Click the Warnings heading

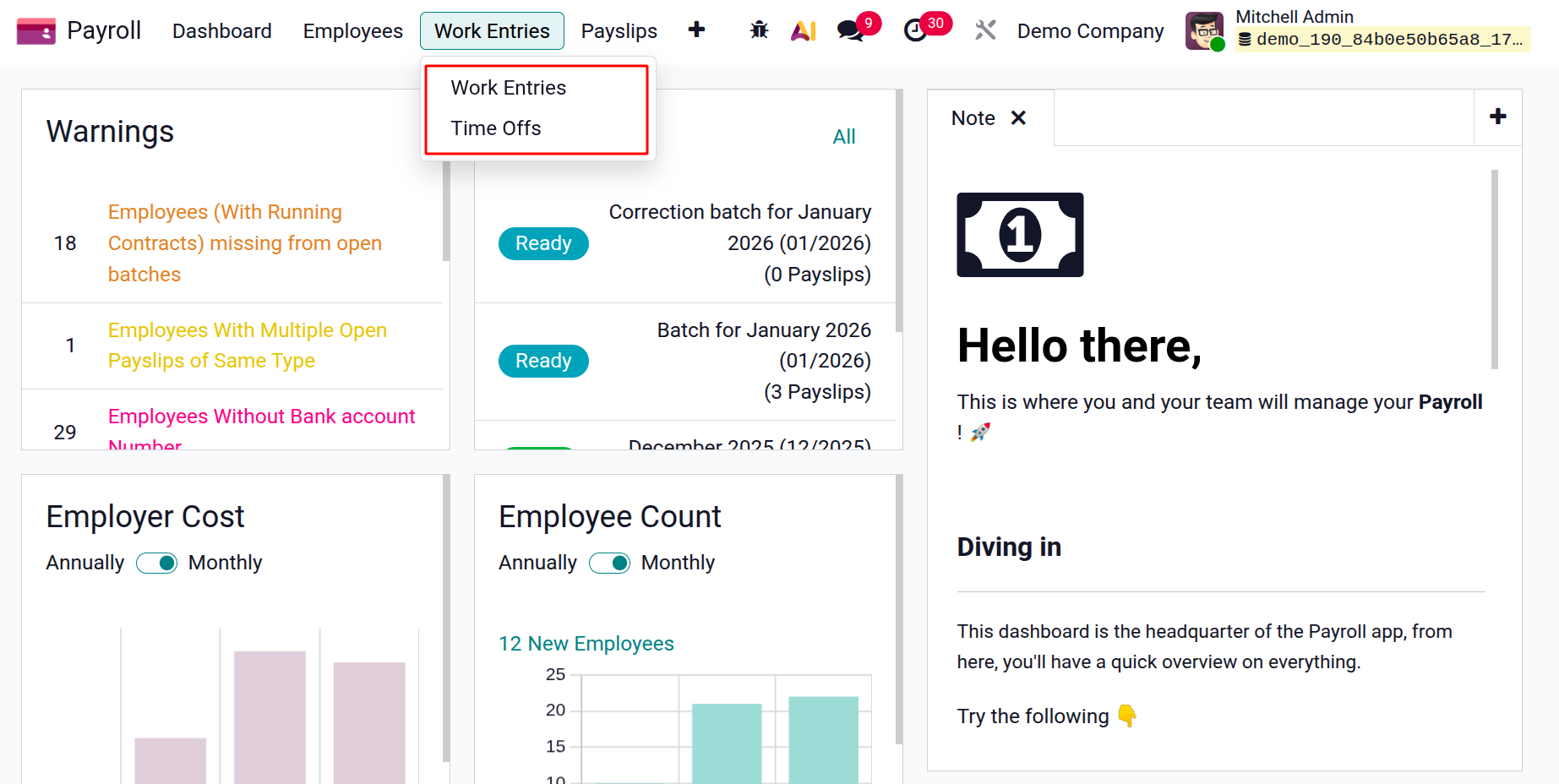(110, 132)
